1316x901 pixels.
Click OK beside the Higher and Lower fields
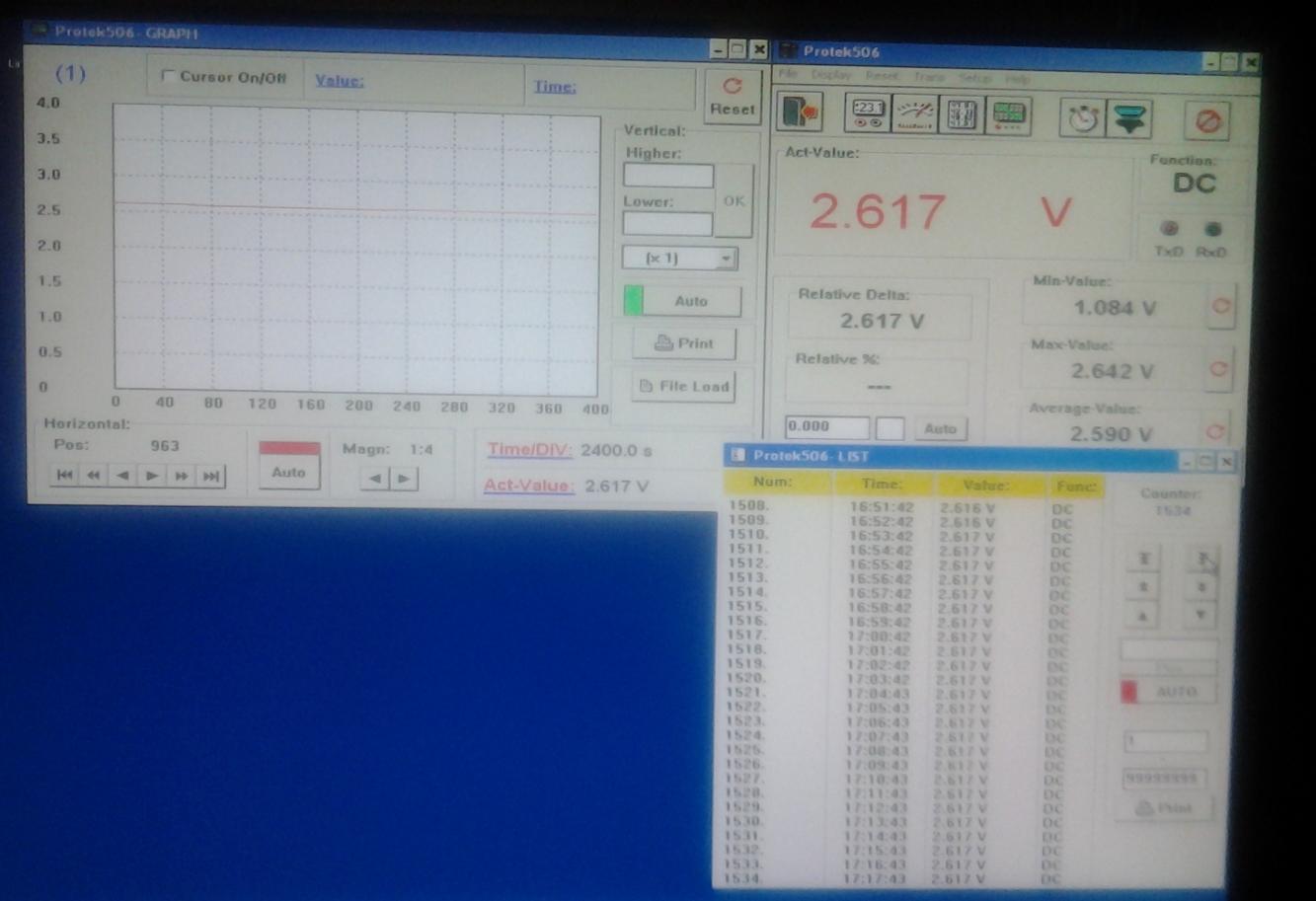[734, 200]
